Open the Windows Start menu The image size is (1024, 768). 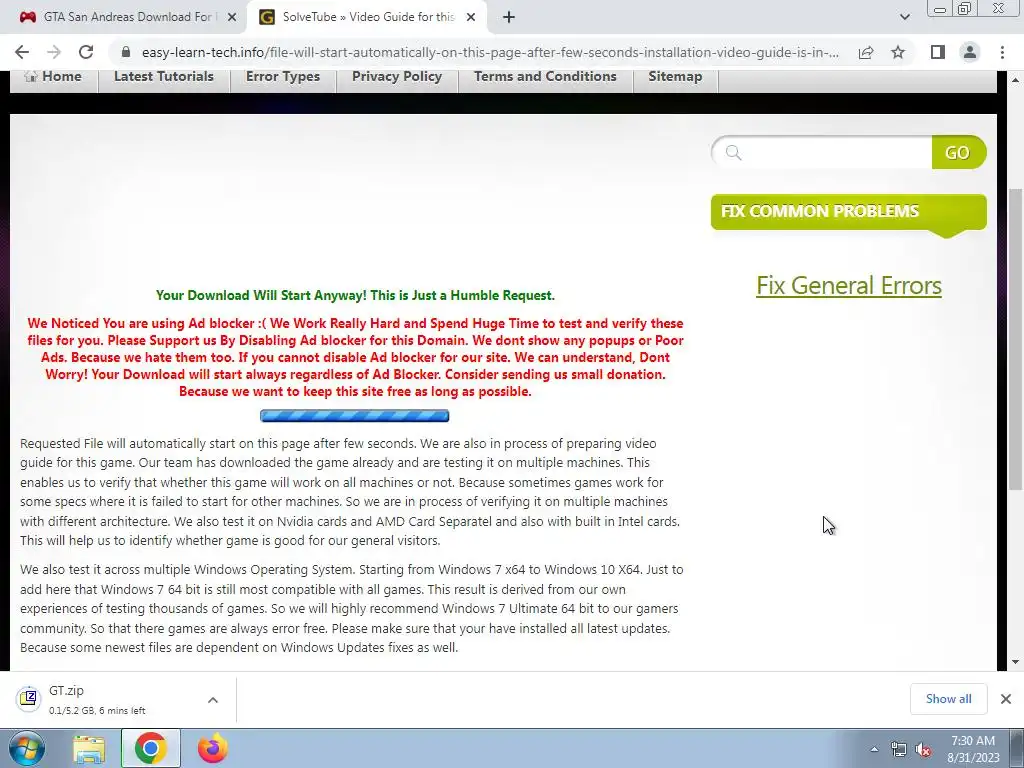(26, 749)
